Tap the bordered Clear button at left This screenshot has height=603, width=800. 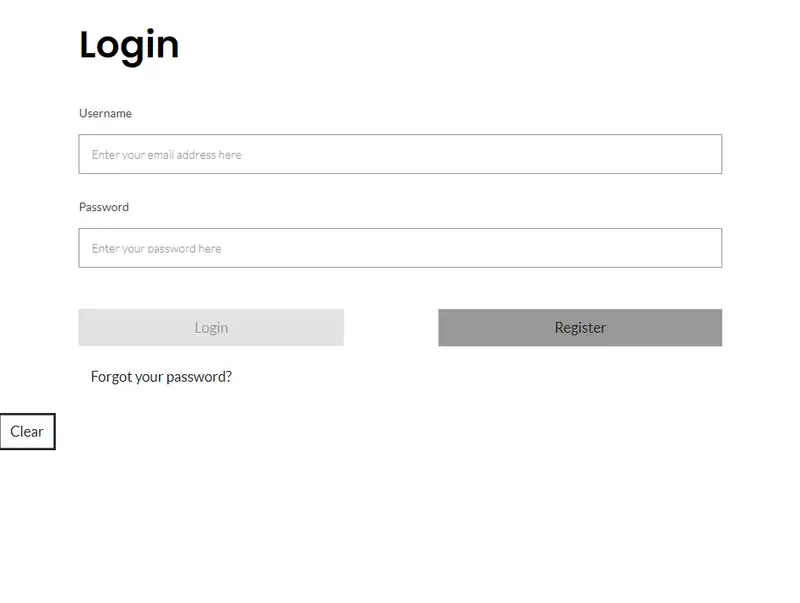click(27, 432)
